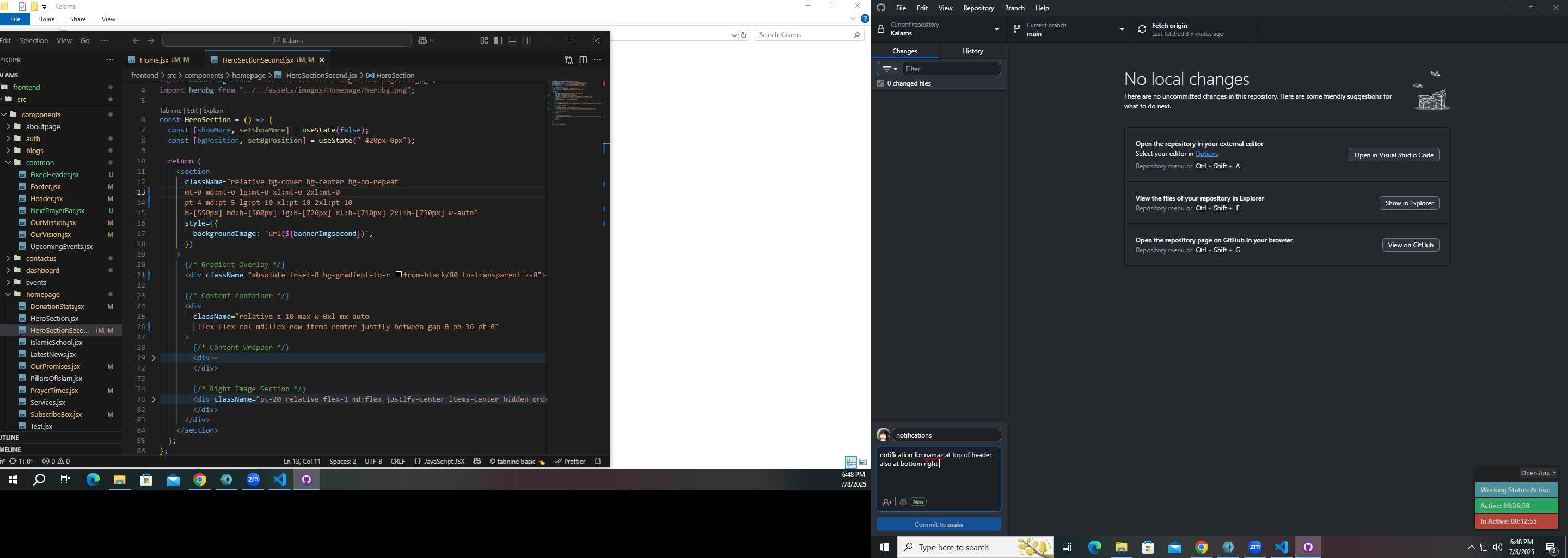Open editor More Actions ellipsis
This screenshot has height=558, width=1568.
coord(597,60)
